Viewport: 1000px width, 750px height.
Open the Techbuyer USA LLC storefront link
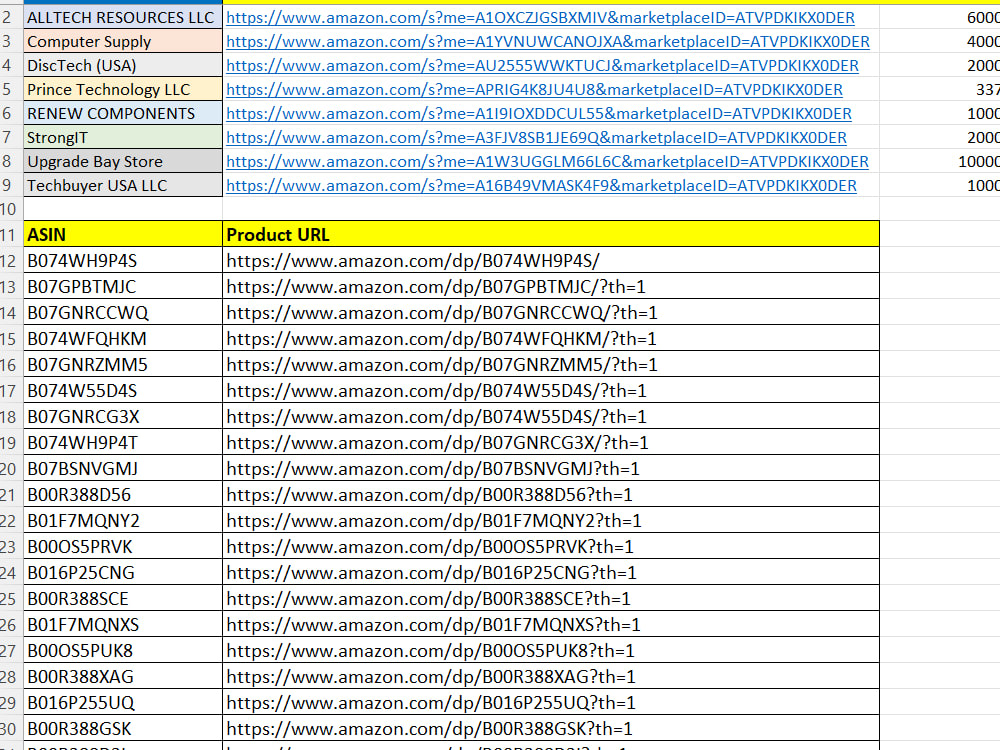(541, 186)
